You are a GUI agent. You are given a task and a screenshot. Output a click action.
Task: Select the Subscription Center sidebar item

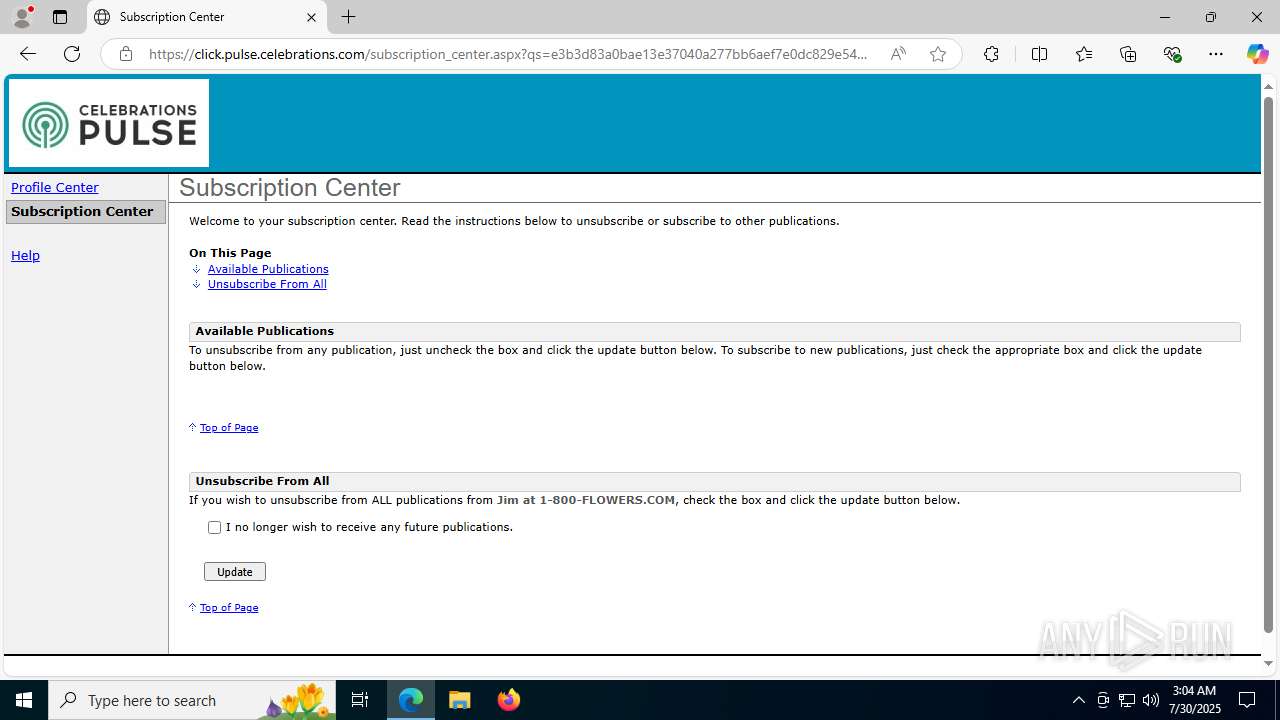(85, 211)
